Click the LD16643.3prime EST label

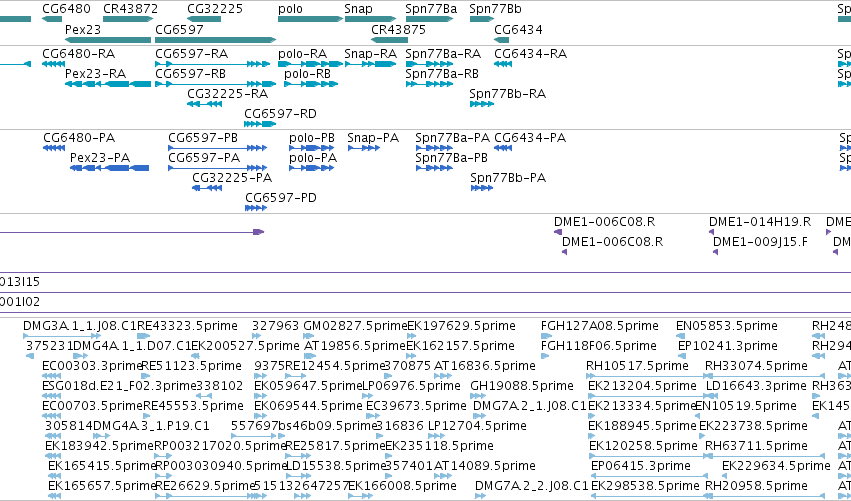click(x=756, y=386)
